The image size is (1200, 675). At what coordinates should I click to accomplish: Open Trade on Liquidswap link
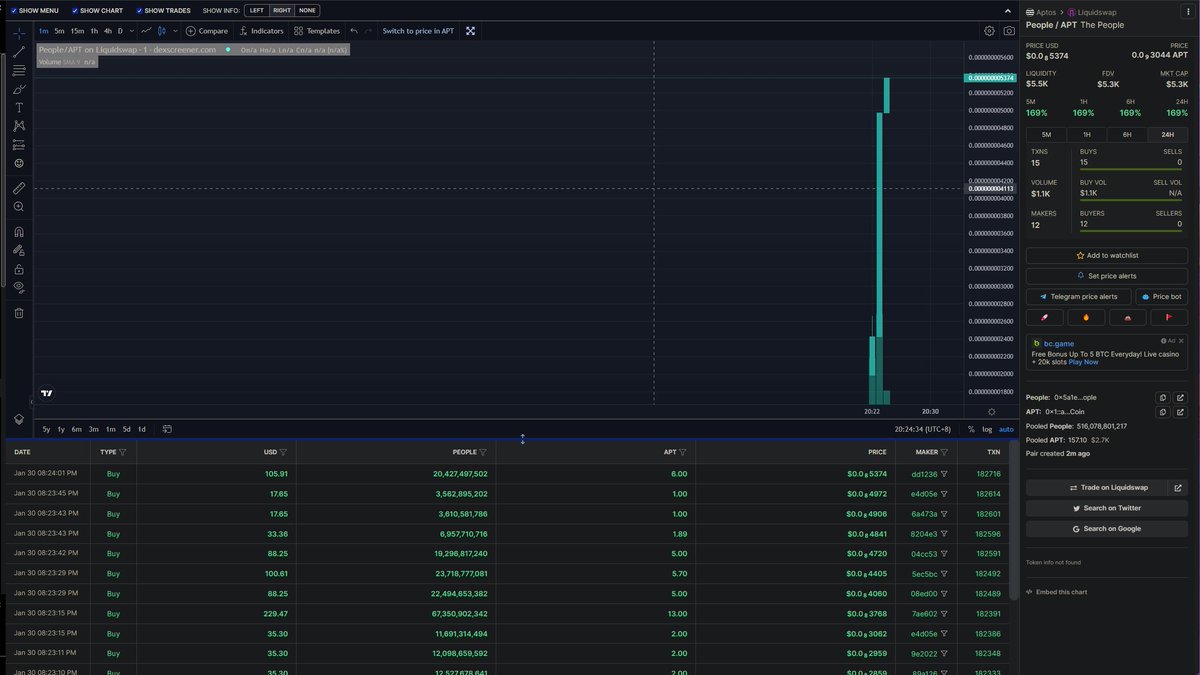click(x=1107, y=488)
